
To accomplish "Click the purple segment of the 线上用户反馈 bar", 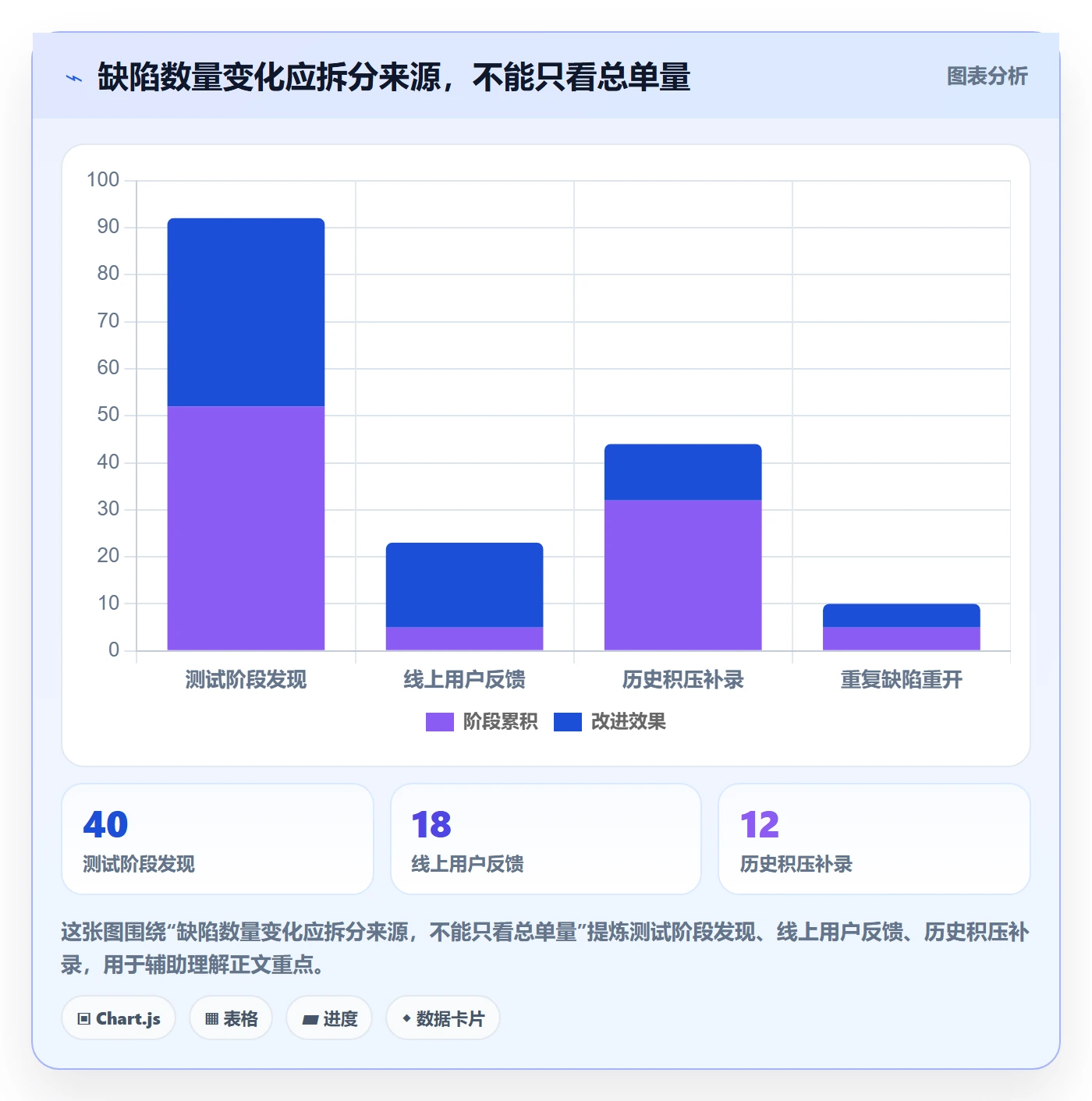I will (464, 639).
